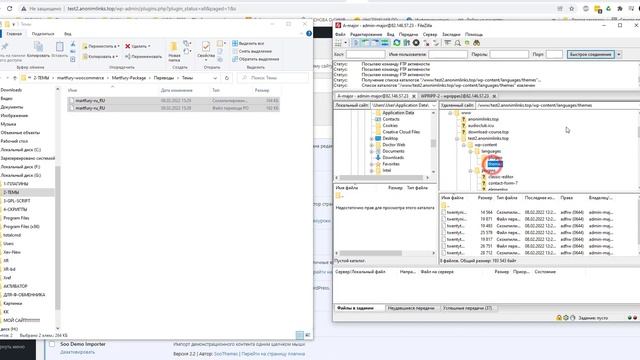This screenshot has height=360, width=640.
Task: Switch to the Failed transfers tab
Action: coord(411,308)
